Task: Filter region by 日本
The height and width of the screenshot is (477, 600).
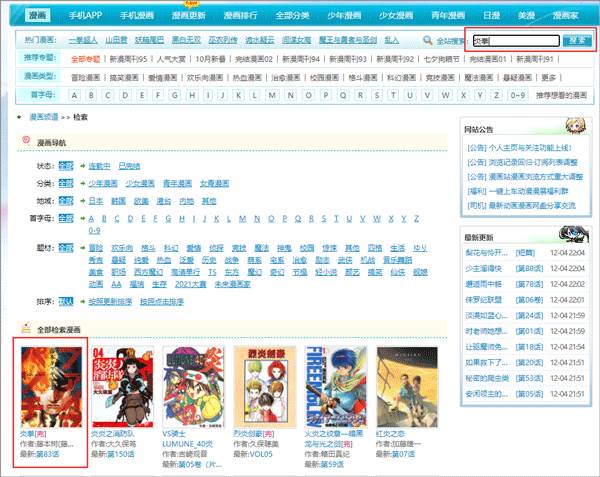Action: tap(96, 199)
